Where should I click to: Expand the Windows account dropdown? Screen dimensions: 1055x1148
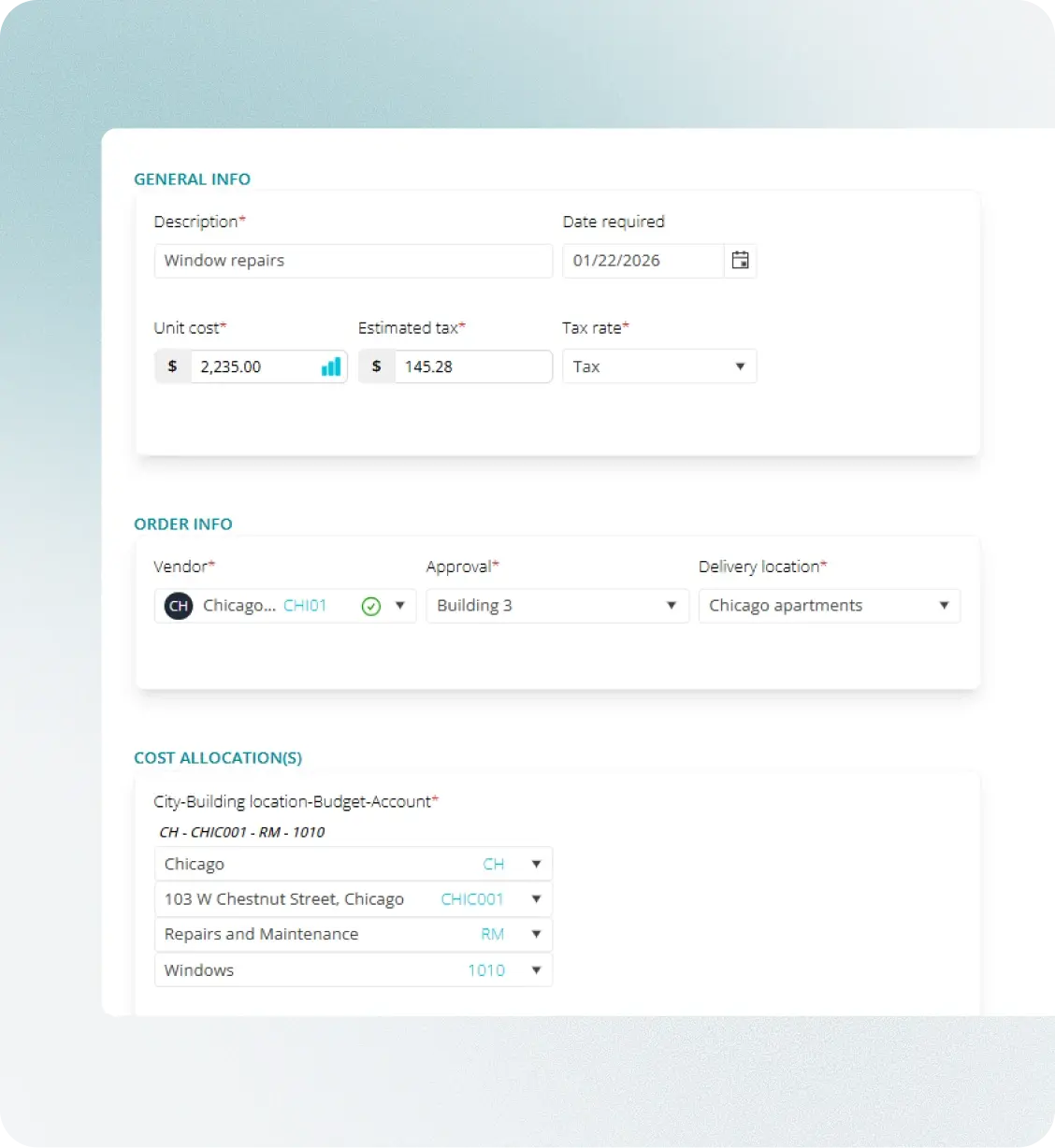coord(536,970)
